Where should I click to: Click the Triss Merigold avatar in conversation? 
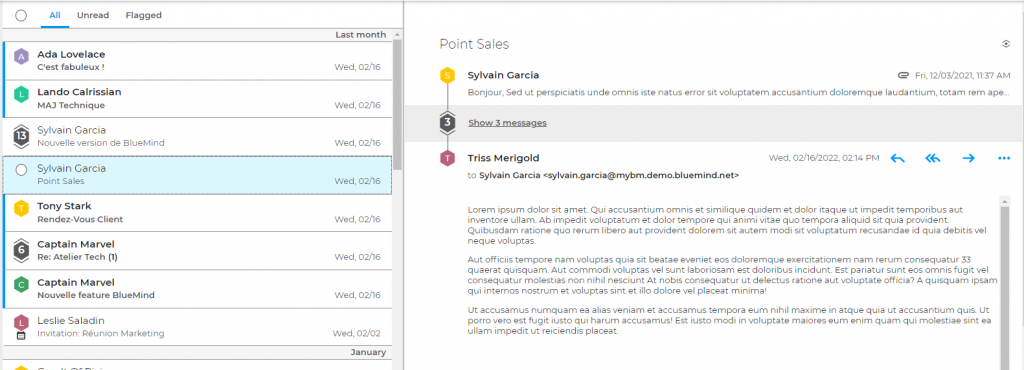[447, 158]
